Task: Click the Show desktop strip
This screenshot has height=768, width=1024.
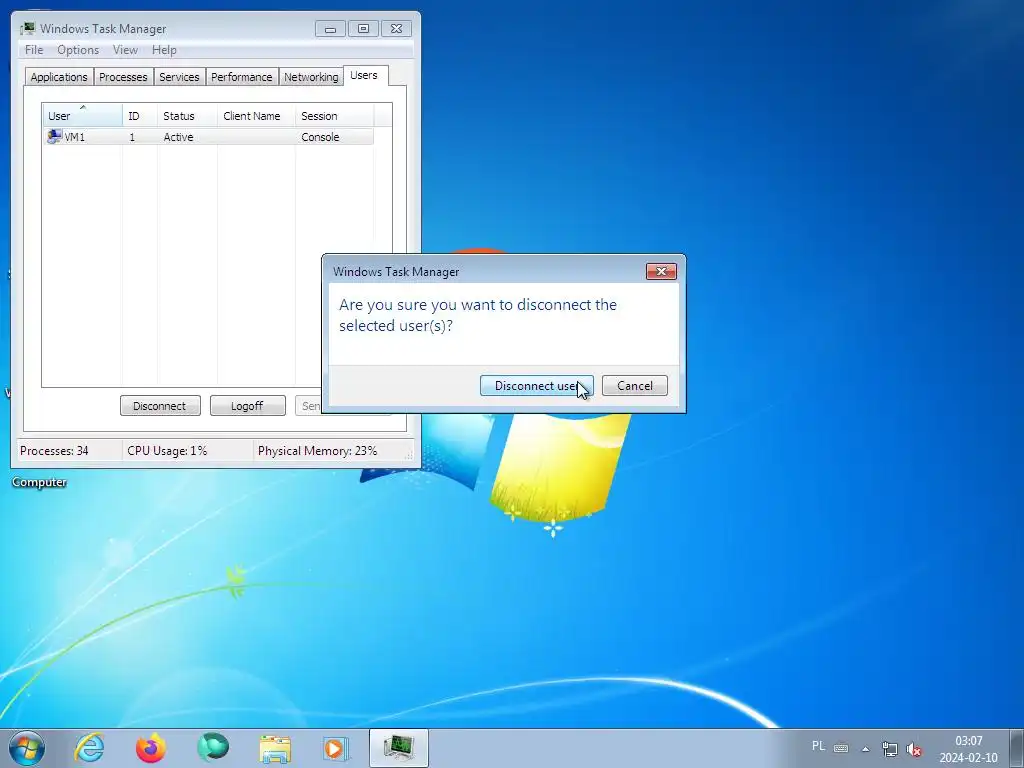Action: 1017,748
